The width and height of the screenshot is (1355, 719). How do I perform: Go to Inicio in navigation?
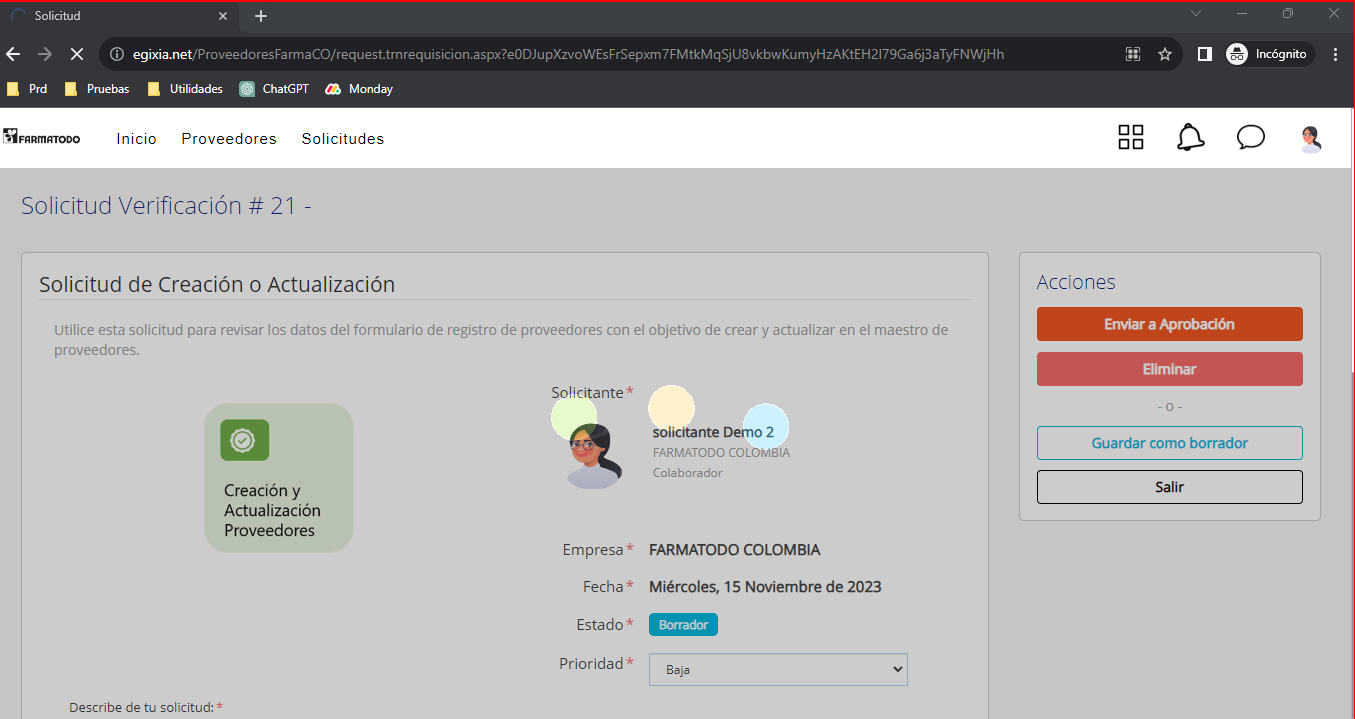click(136, 139)
